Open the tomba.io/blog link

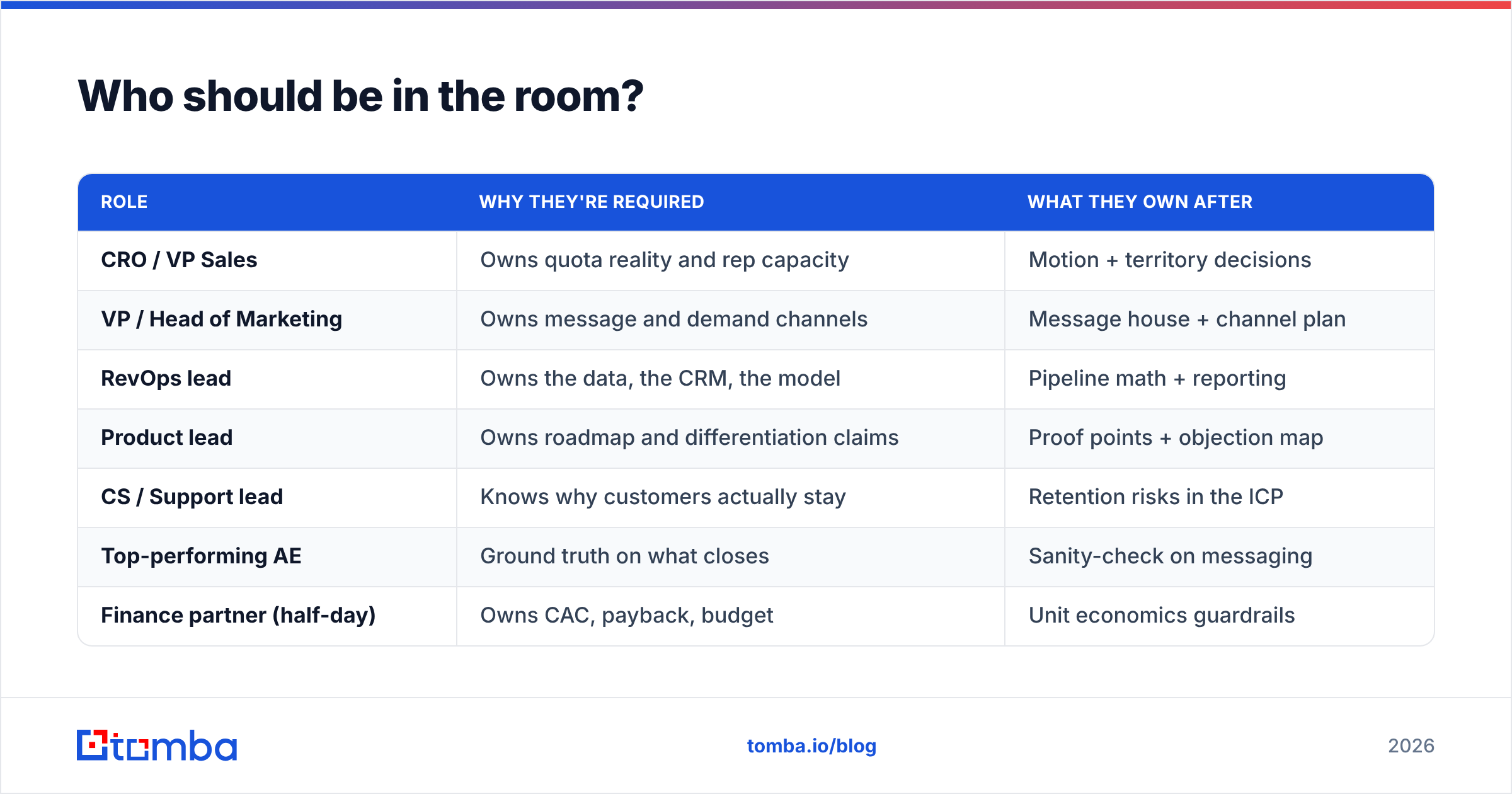point(811,746)
